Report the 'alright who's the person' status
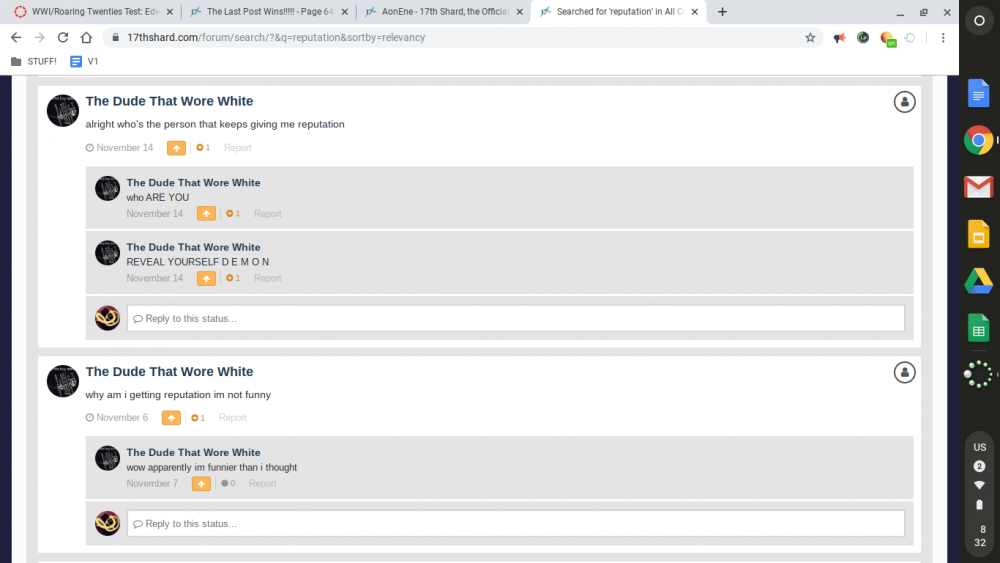This screenshot has width=1000, height=563. (237, 148)
